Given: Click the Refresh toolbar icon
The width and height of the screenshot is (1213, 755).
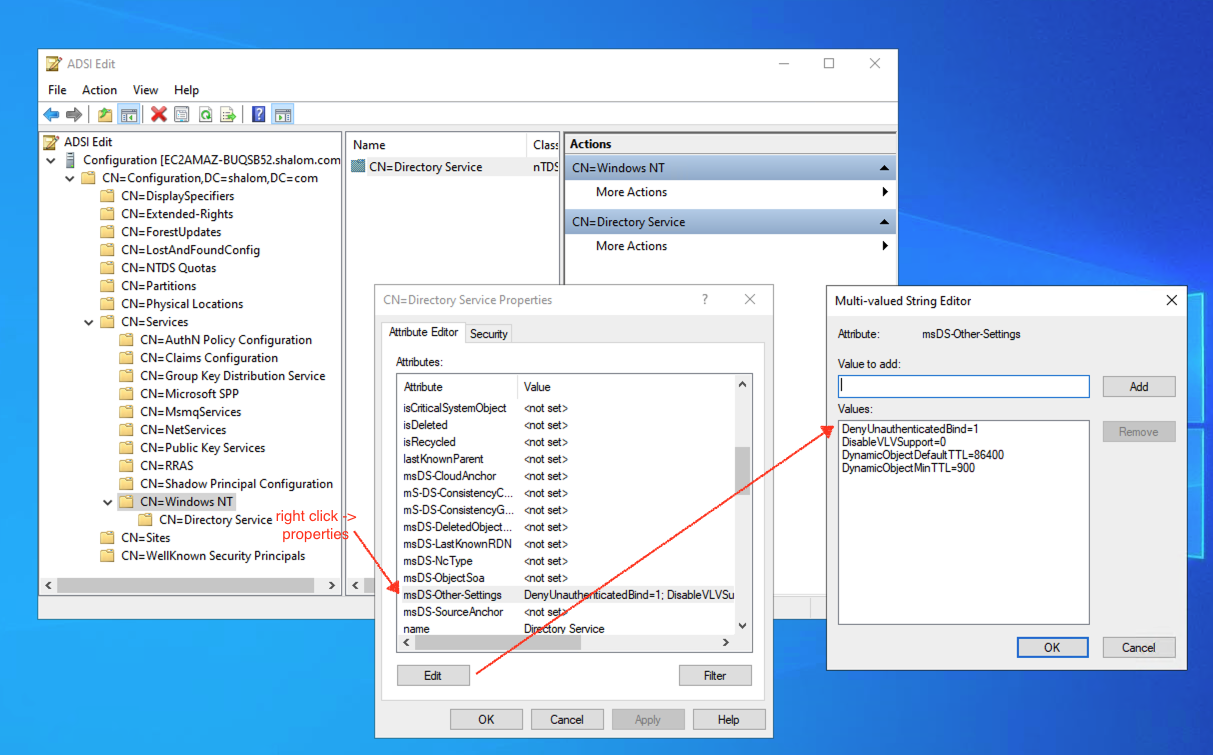Looking at the screenshot, I should click(x=205, y=114).
